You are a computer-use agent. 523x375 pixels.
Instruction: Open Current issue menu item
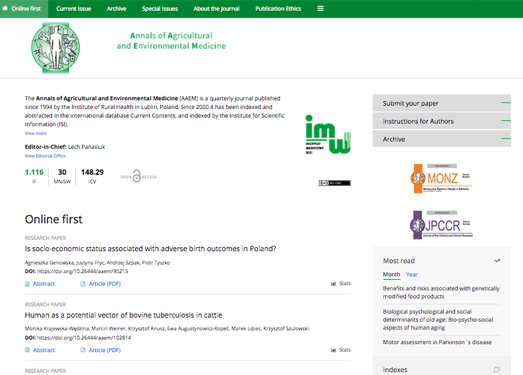(x=74, y=9)
